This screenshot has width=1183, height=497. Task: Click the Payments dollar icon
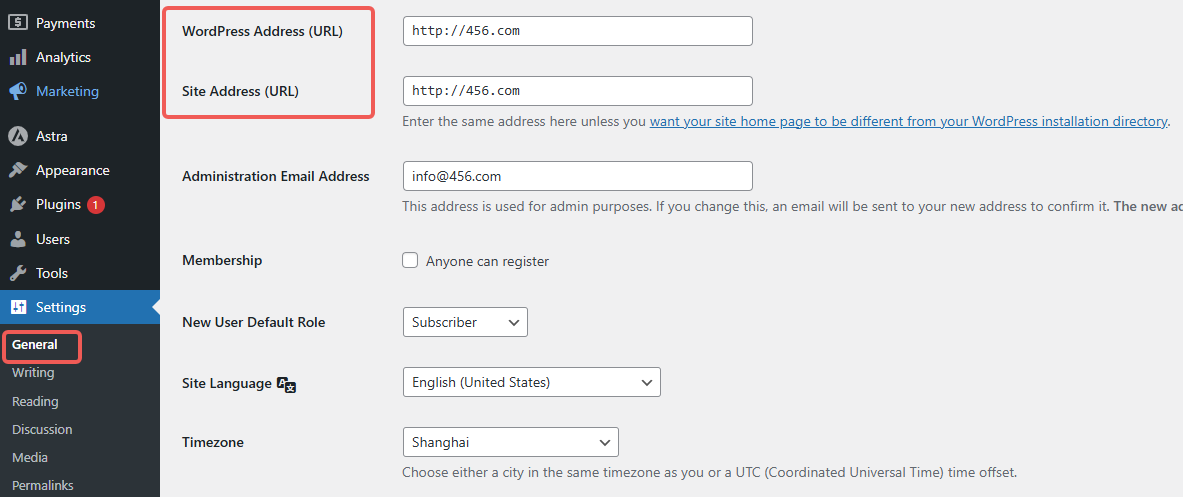click(x=18, y=23)
